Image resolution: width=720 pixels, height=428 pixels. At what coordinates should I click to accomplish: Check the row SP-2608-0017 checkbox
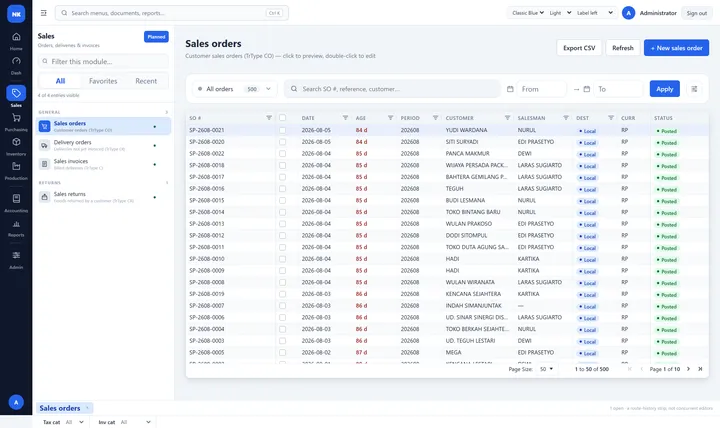tap(282, 177)
